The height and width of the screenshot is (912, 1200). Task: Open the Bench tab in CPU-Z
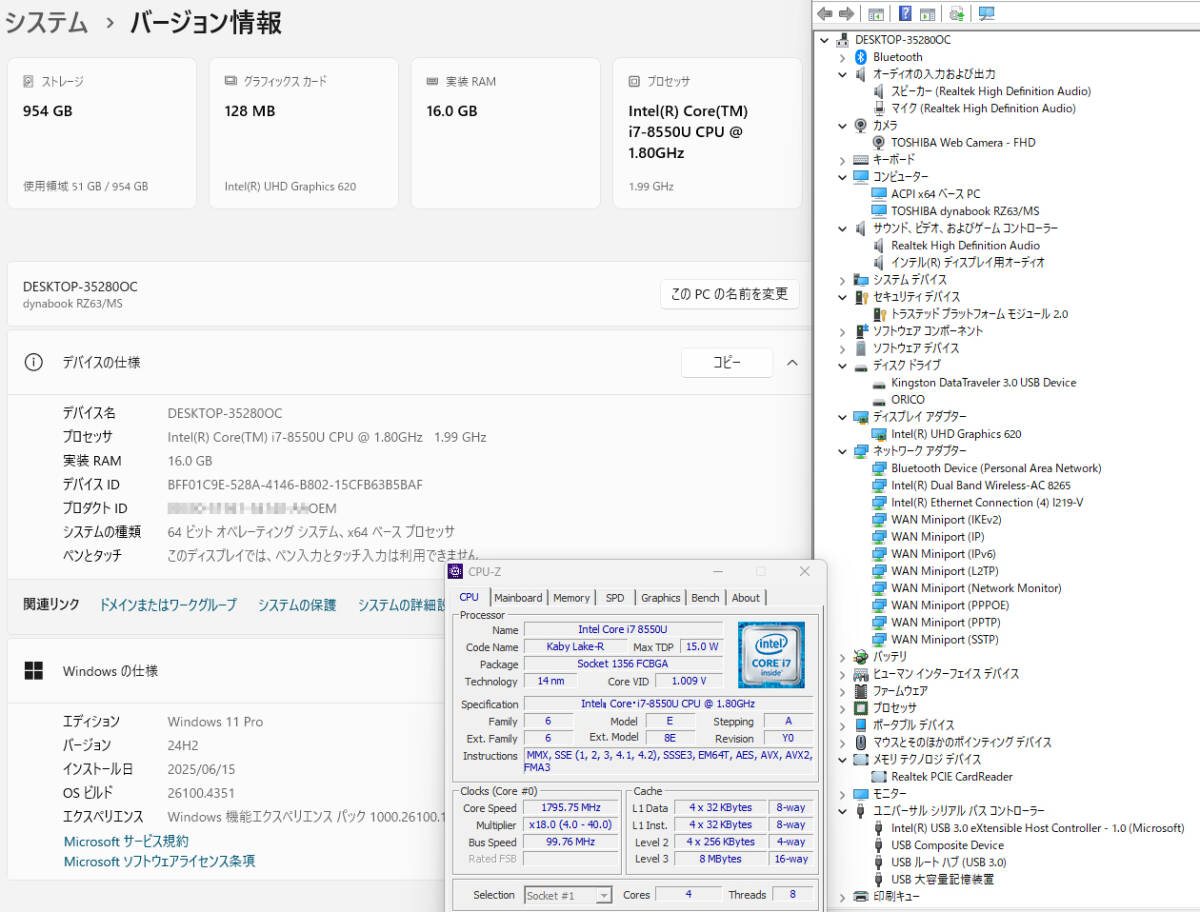705,598
